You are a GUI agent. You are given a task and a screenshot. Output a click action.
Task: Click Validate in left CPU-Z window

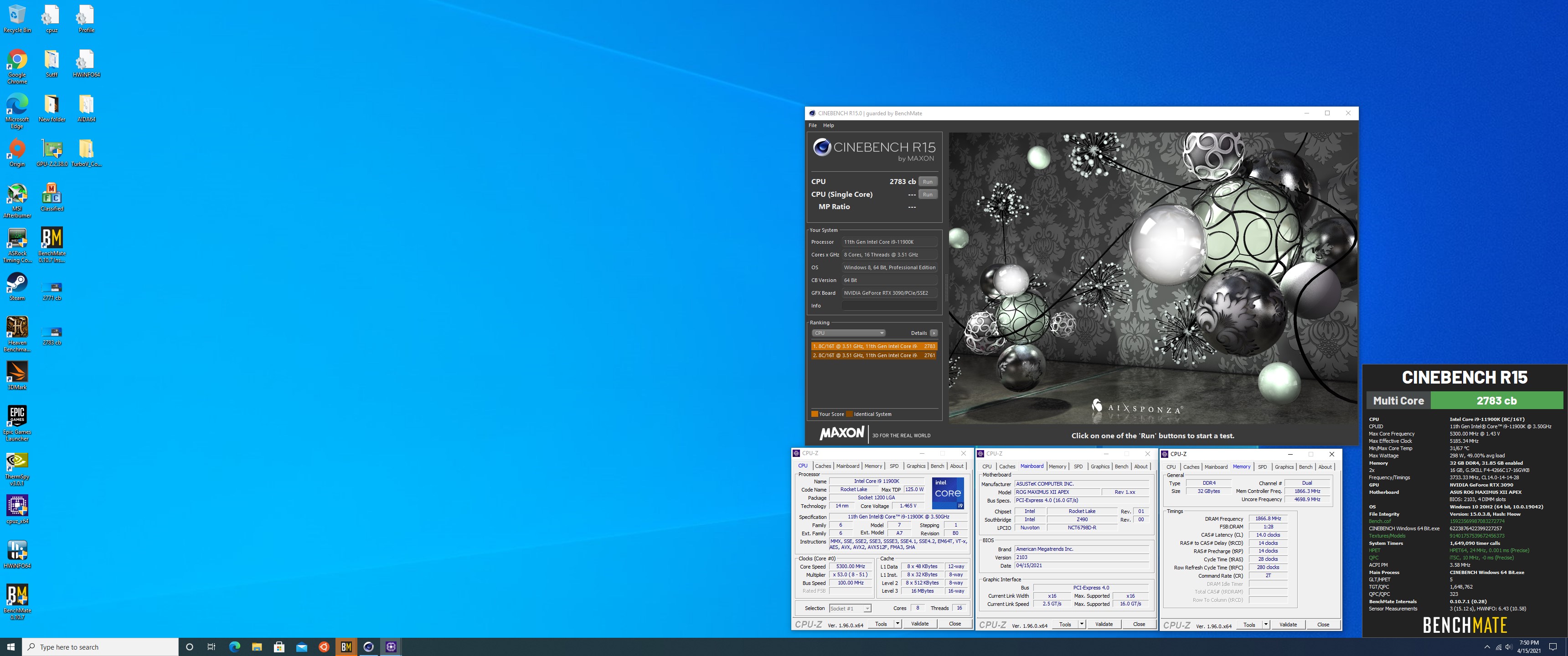tap(920, 624)
